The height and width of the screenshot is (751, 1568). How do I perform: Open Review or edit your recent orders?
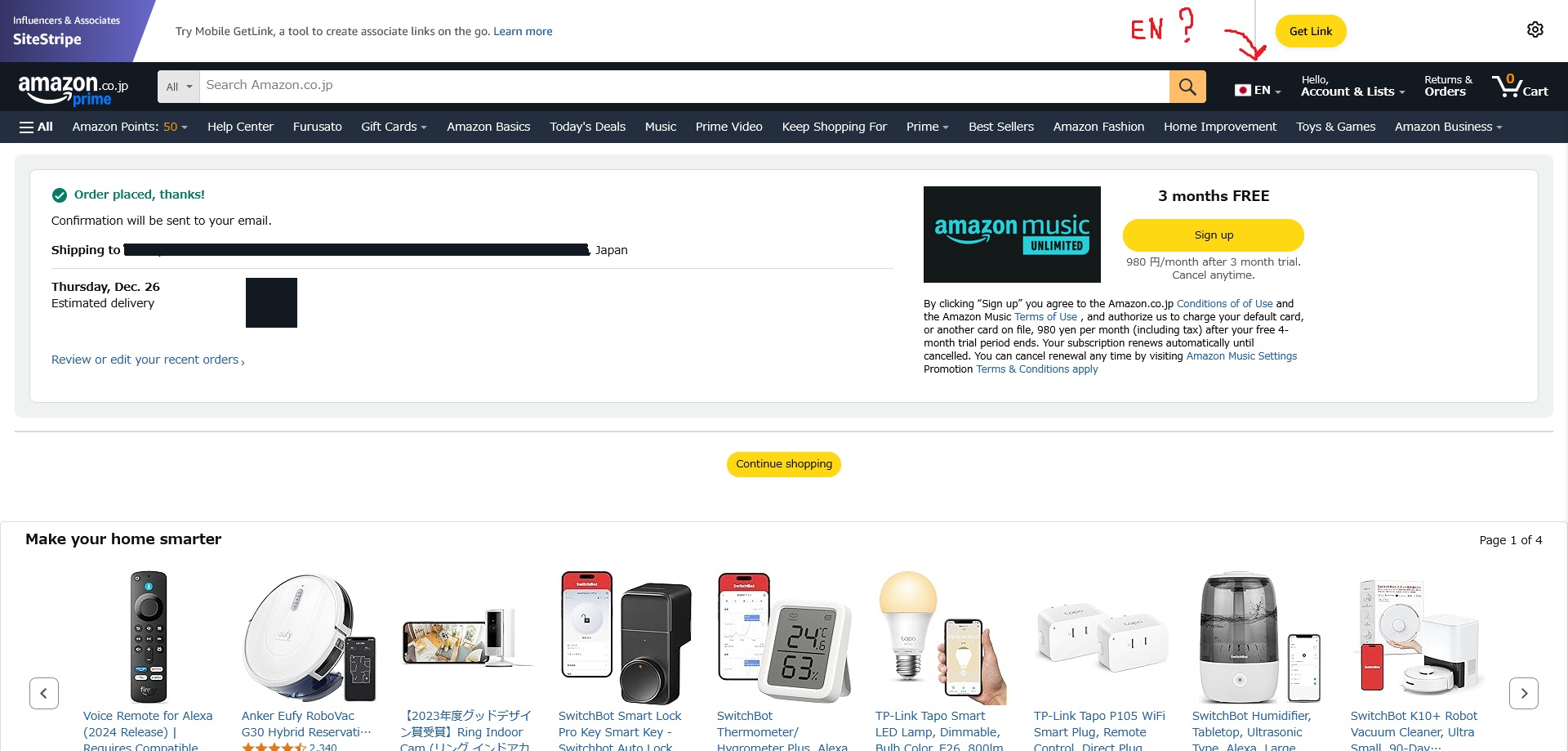(148, 360)
